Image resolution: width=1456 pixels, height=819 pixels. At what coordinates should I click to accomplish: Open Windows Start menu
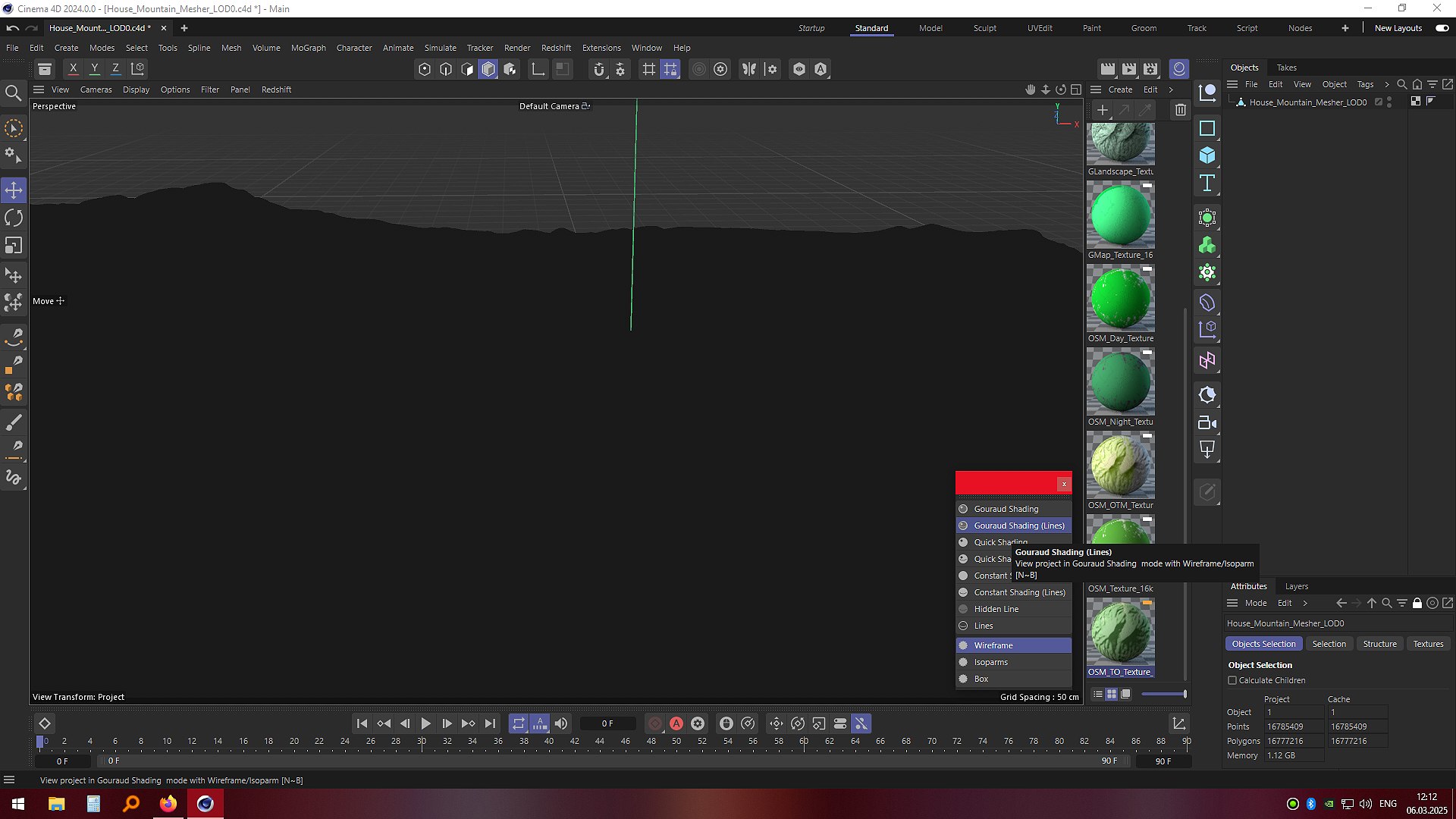click(x=18, y=804)
